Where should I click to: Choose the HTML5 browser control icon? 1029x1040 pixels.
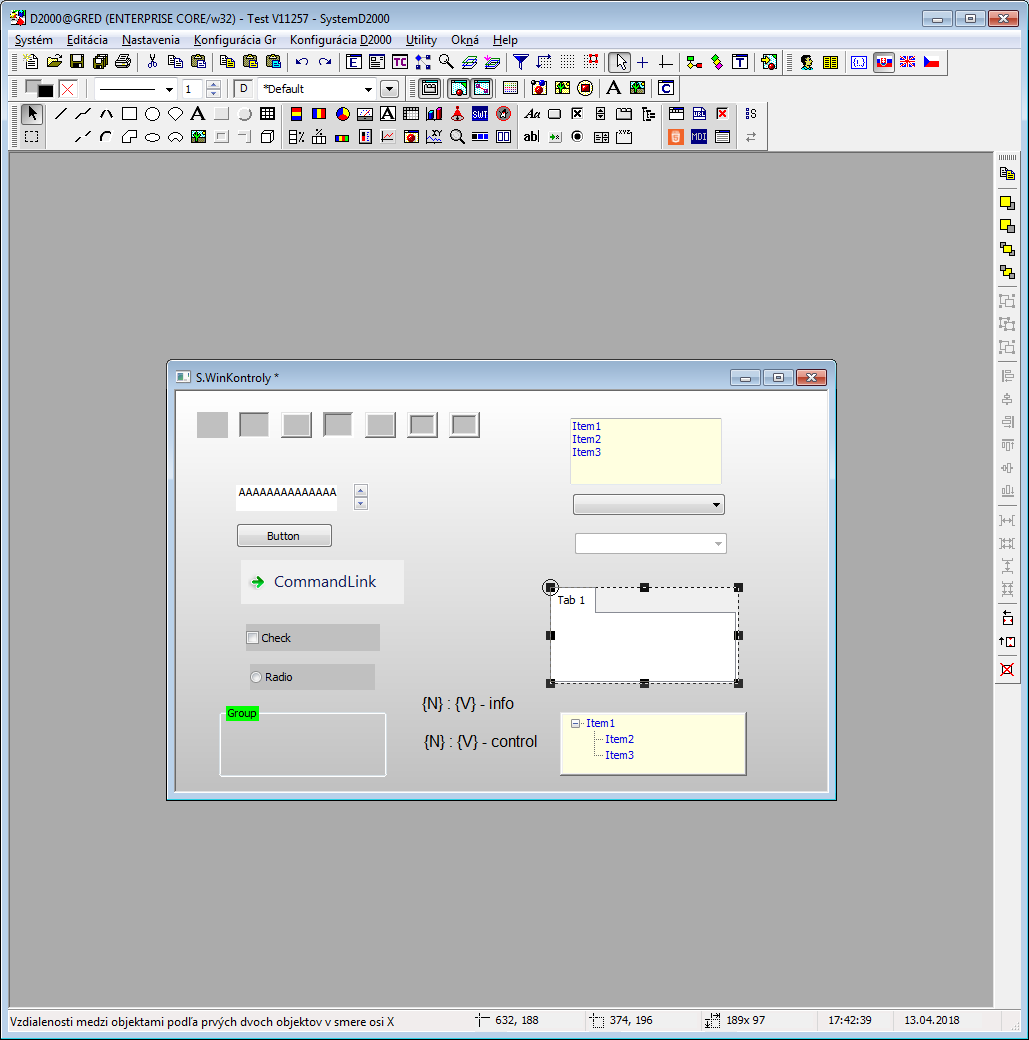(x=676, y=137)
